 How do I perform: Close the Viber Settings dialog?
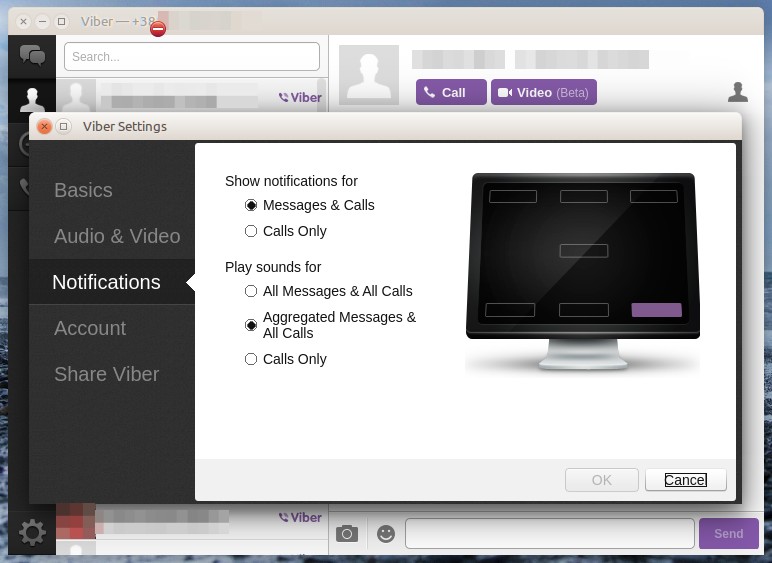click(44, 126)
